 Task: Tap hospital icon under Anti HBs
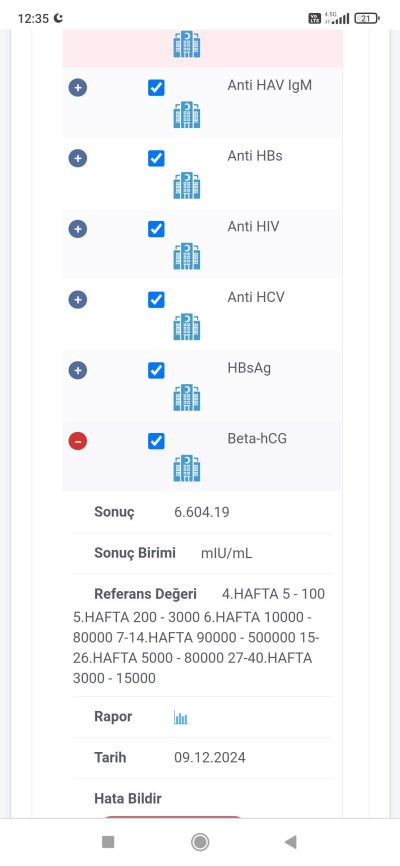[187, 186]
